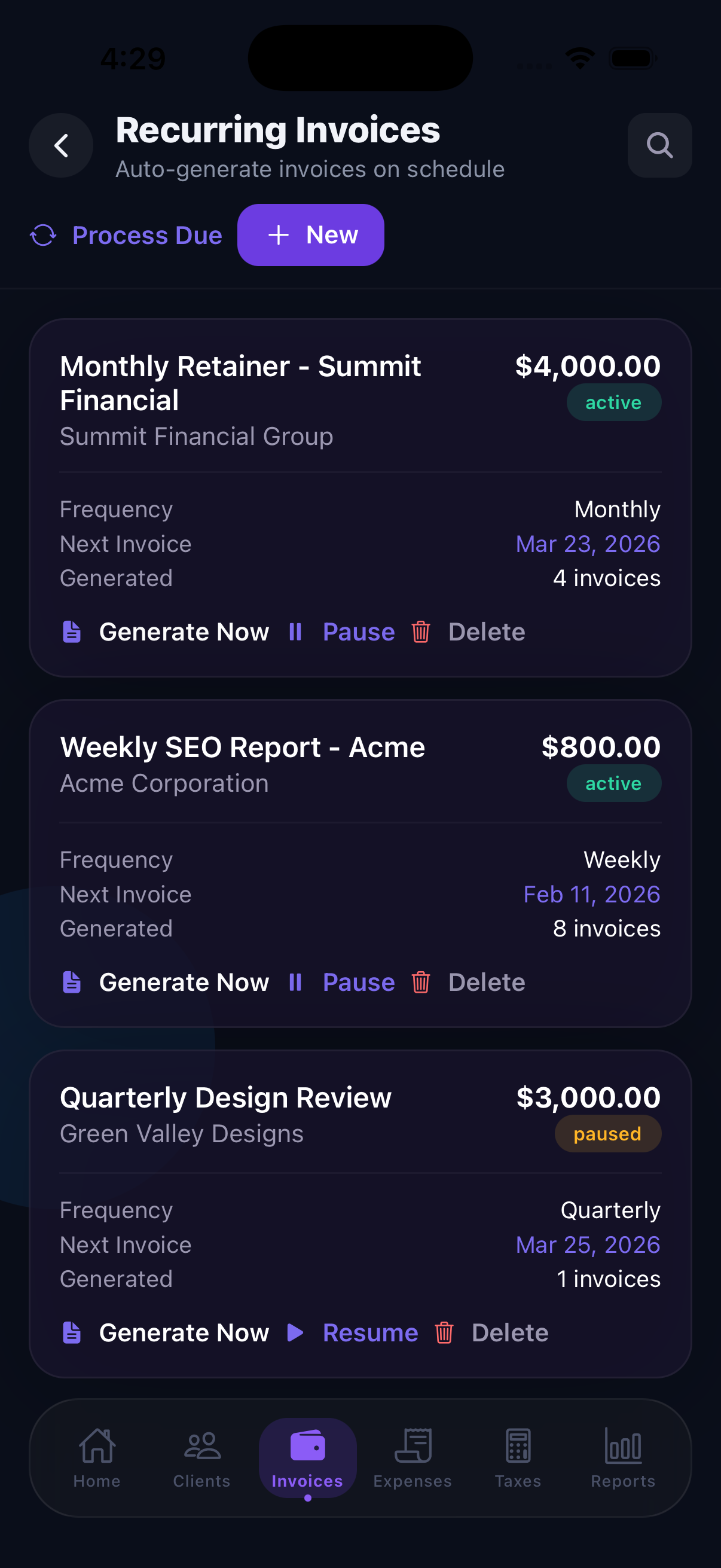Generate Now for Weekly SEO Report - Acme
721x1568 pixels.
184,982
